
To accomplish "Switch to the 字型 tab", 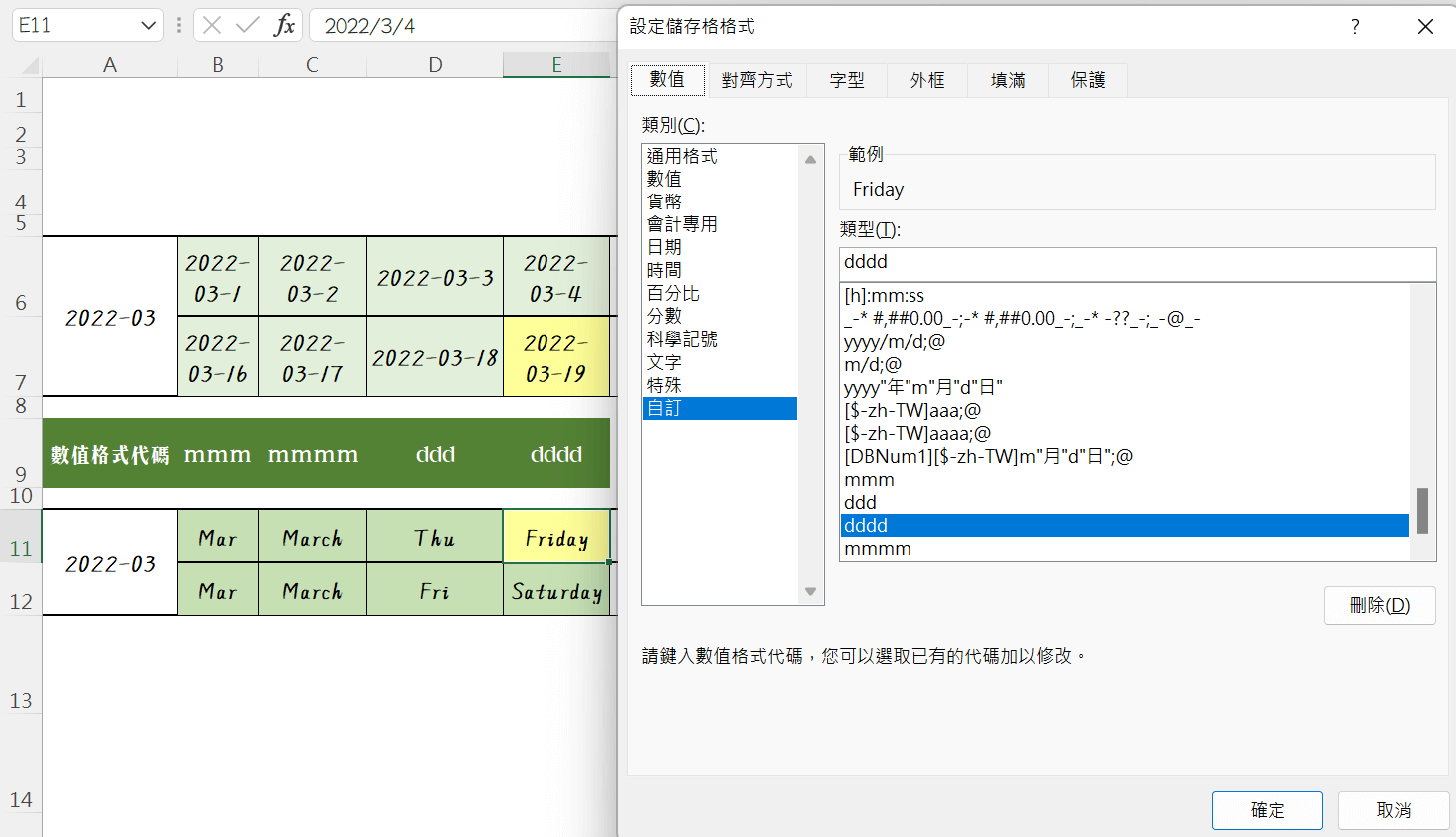I will [x=847, y=80].
